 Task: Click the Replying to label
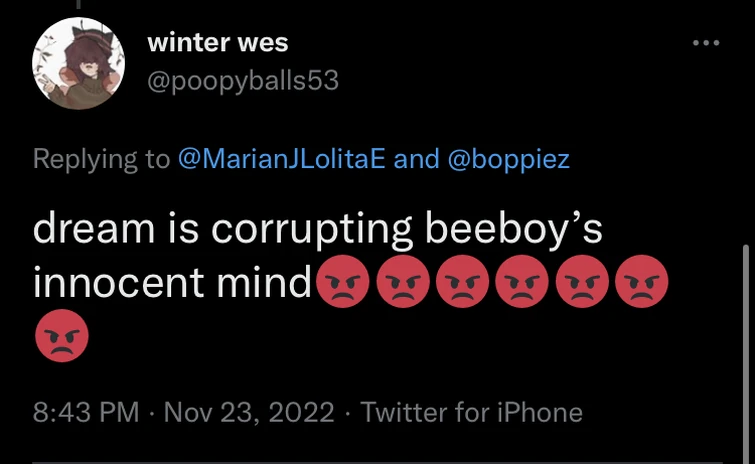pyautogui.click(x=101, y=158)
